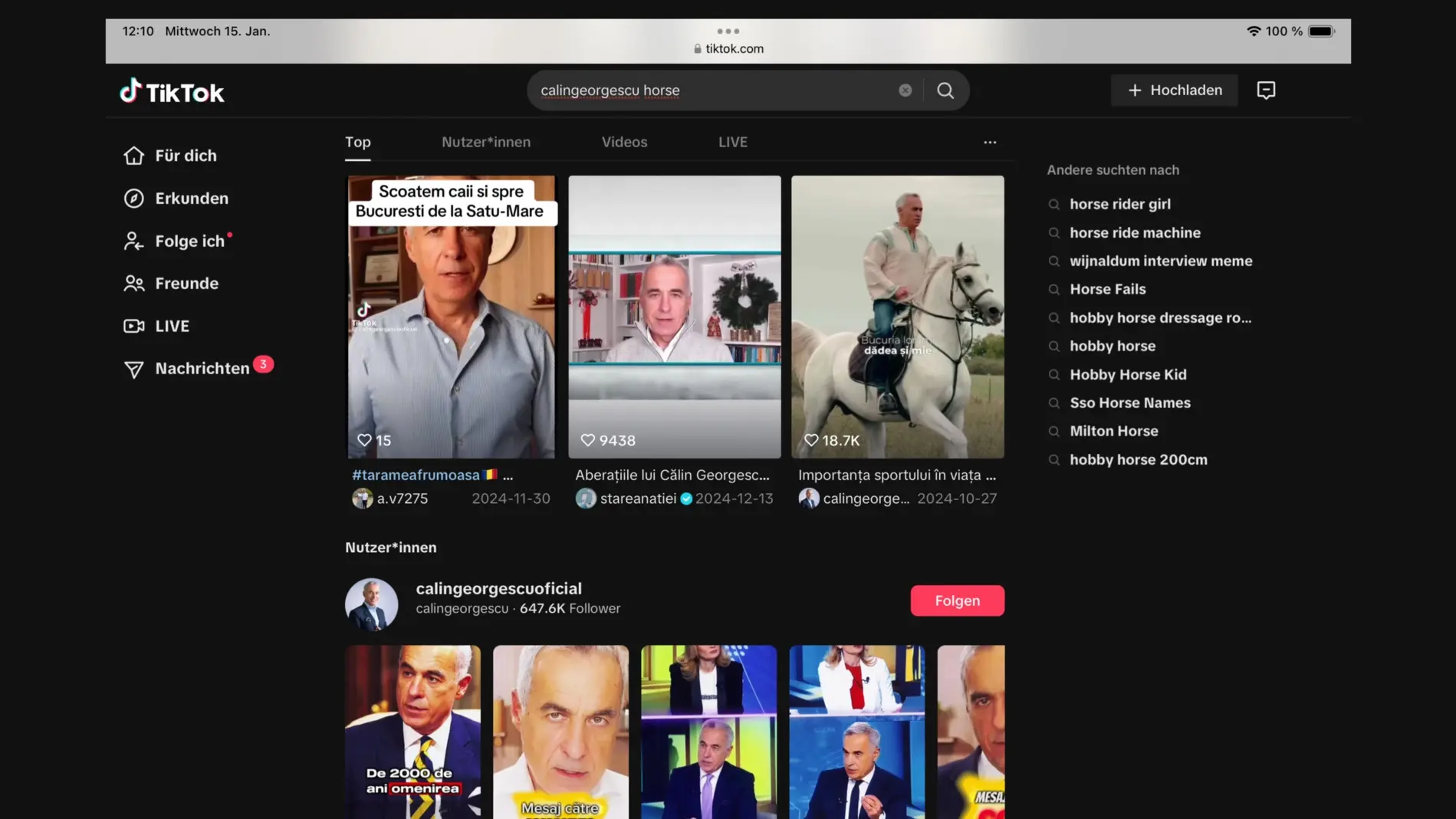Click a.v7275 avatar icon
The image size is (1456, 819).
362,499
